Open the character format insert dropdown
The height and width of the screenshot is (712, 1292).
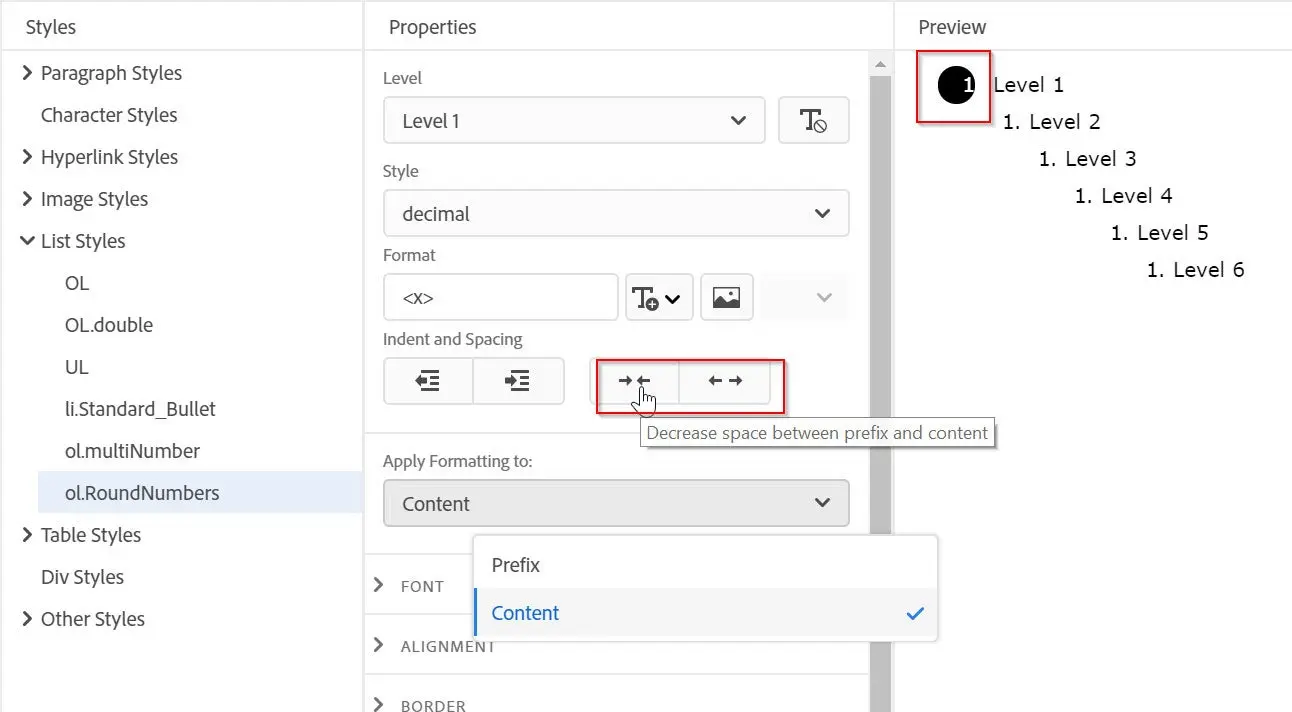[658, 297]
